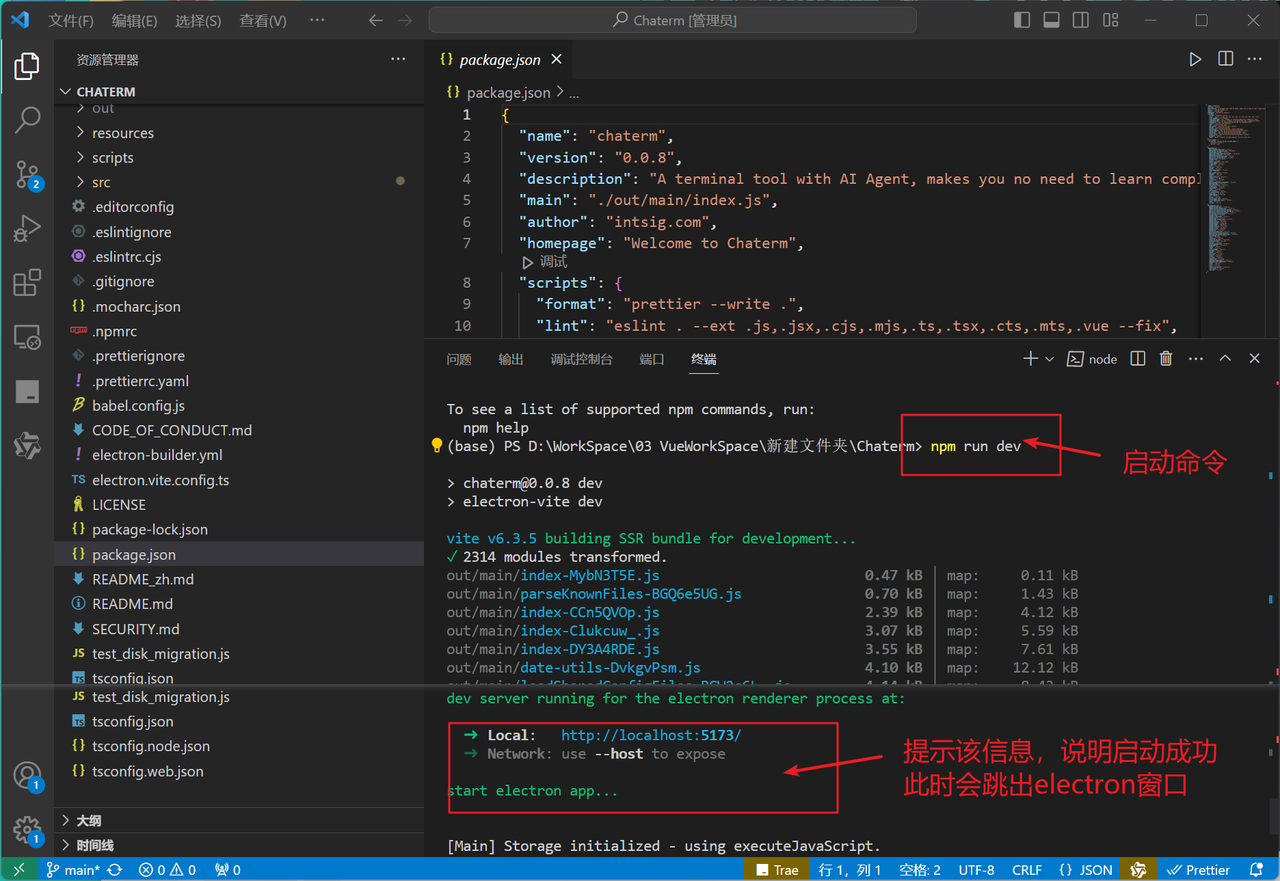This screenshot has height=881, width=1280.
Task: Open Remote Explorer in activity bar
Action: (x=27, y=337)
